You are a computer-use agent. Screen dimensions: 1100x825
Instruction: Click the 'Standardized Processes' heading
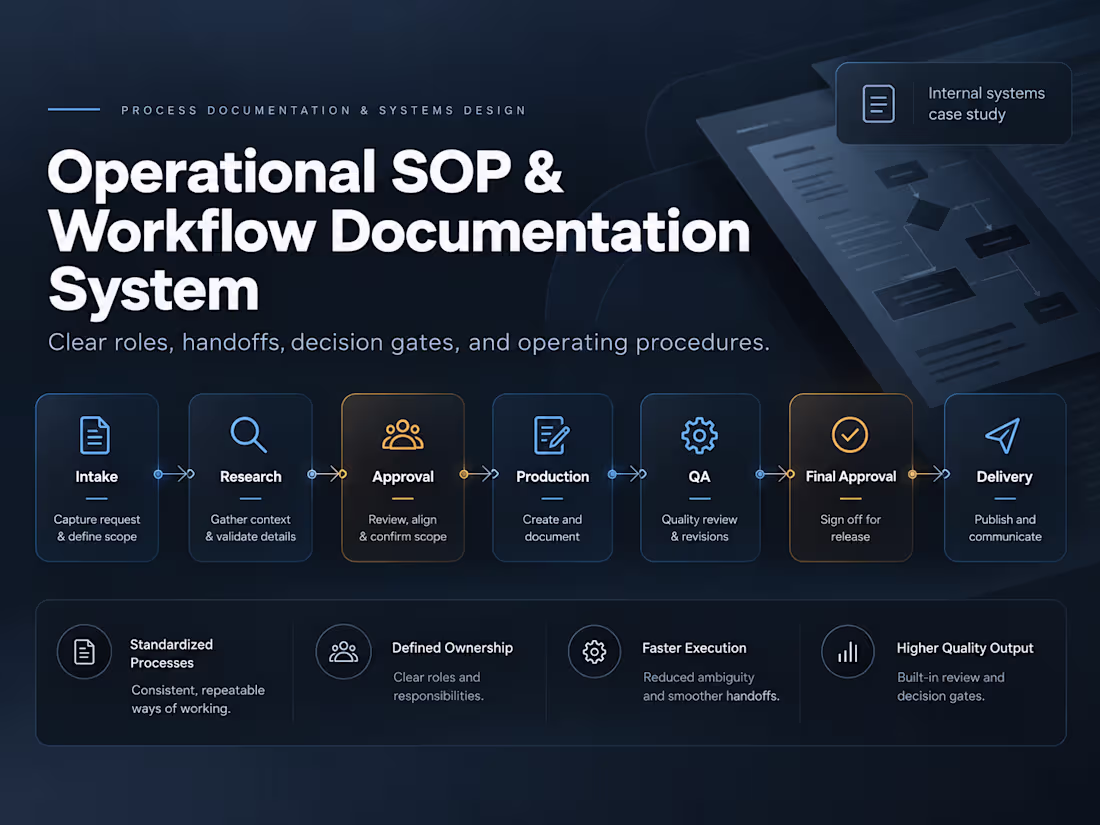pyautogui.click(x=171, y=654)
